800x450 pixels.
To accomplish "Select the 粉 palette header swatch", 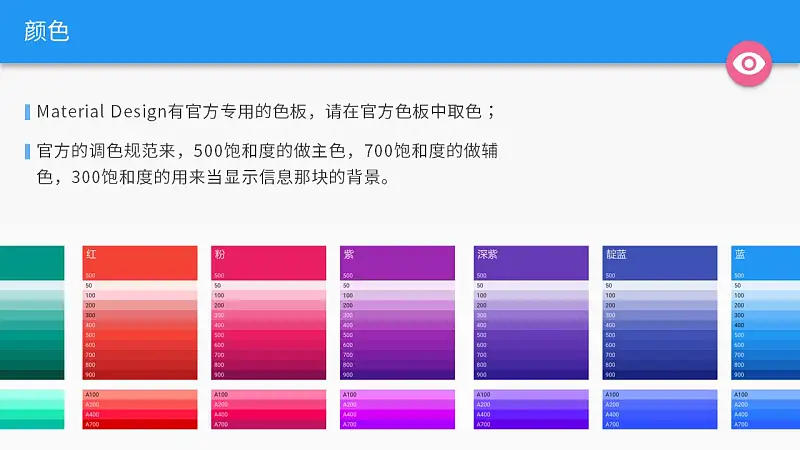I will (x=268, y=263).
